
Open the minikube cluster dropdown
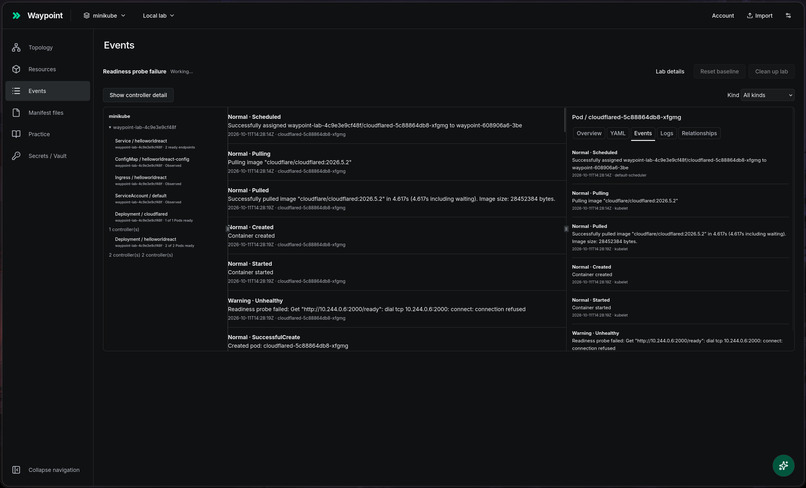(104, 15)
